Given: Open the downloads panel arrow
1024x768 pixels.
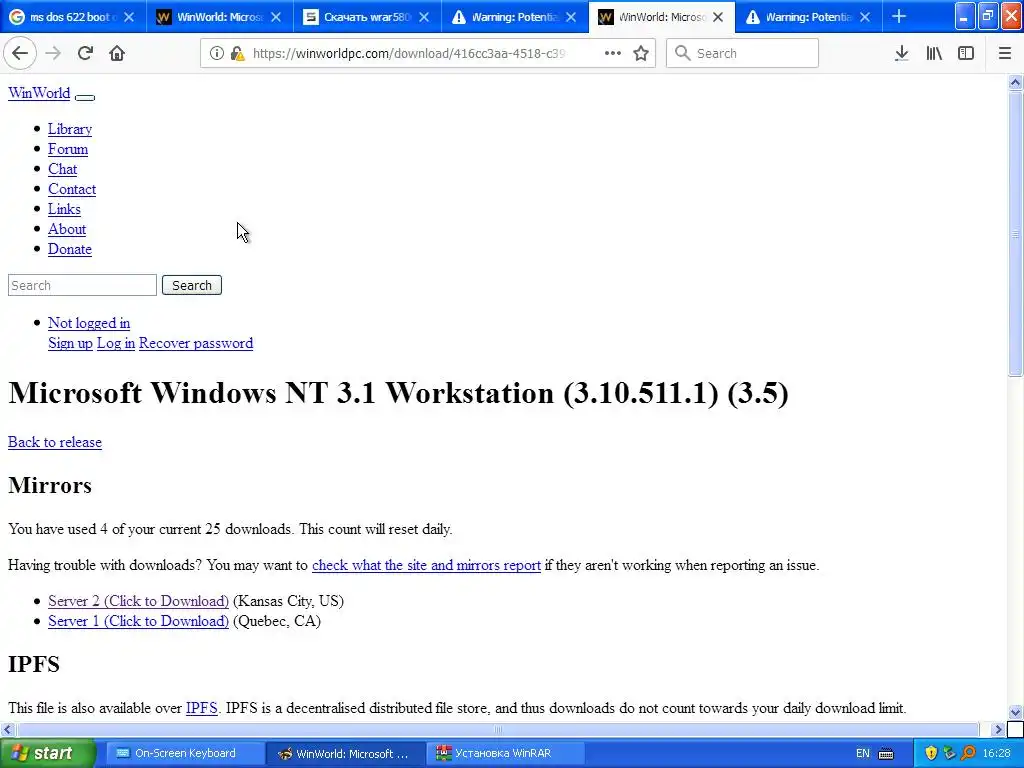Looking at the screenshot, I should pos(901,54).
